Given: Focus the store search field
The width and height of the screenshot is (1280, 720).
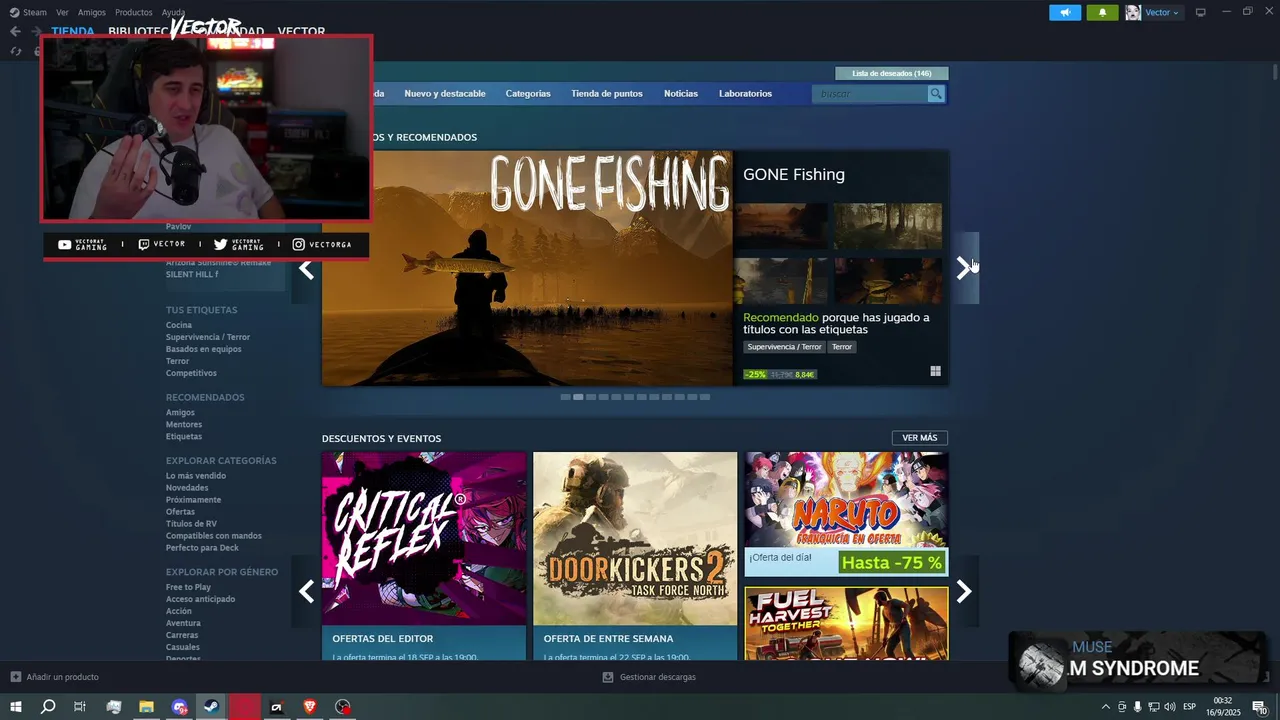Looking at the screenshot, I should [872, 94].
